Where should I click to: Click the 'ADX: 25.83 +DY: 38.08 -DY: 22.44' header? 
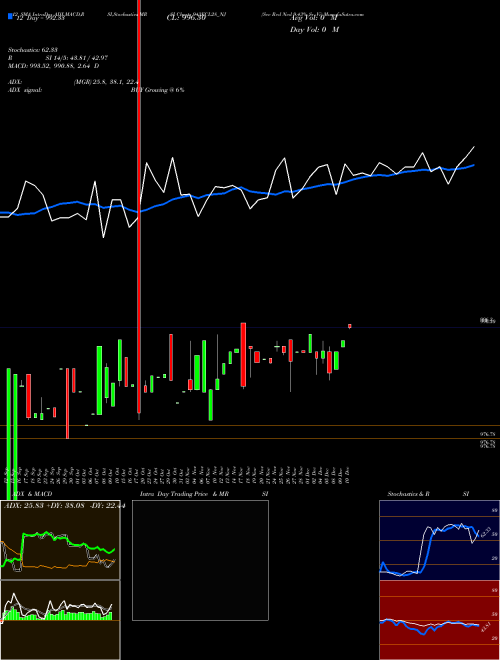point(64,506)
